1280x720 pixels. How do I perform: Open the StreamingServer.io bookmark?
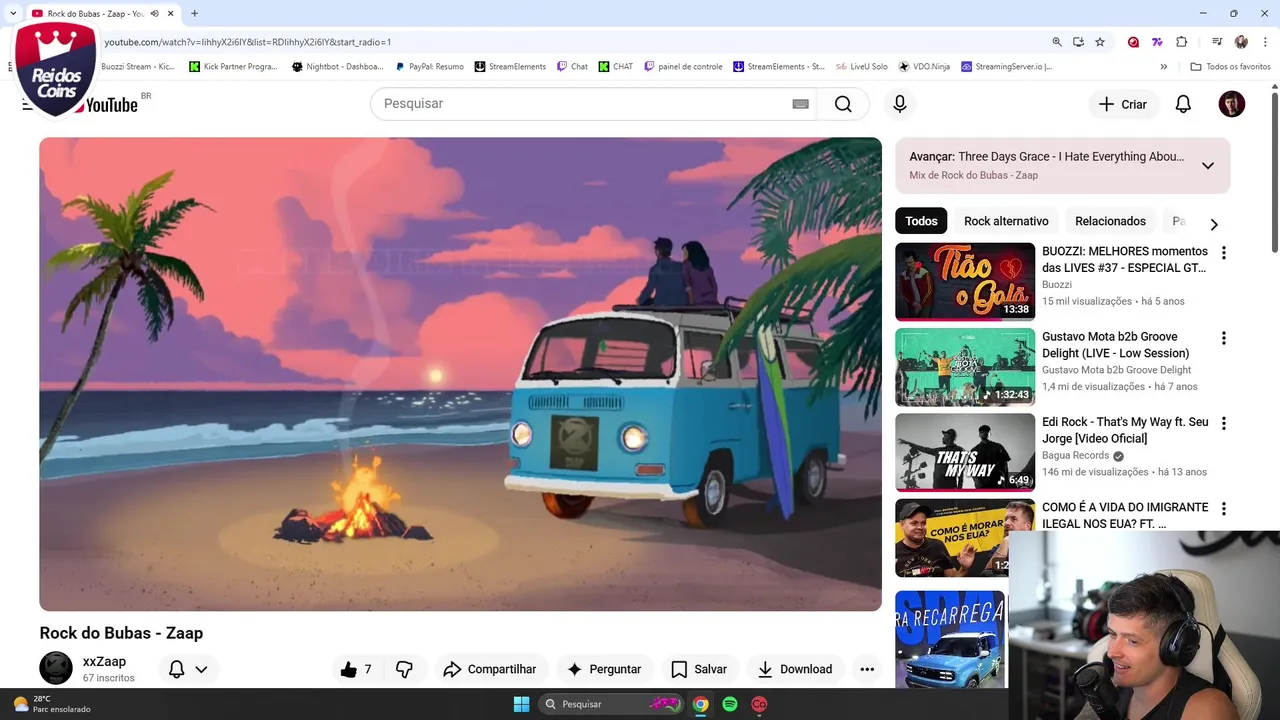coord(1007,67)
